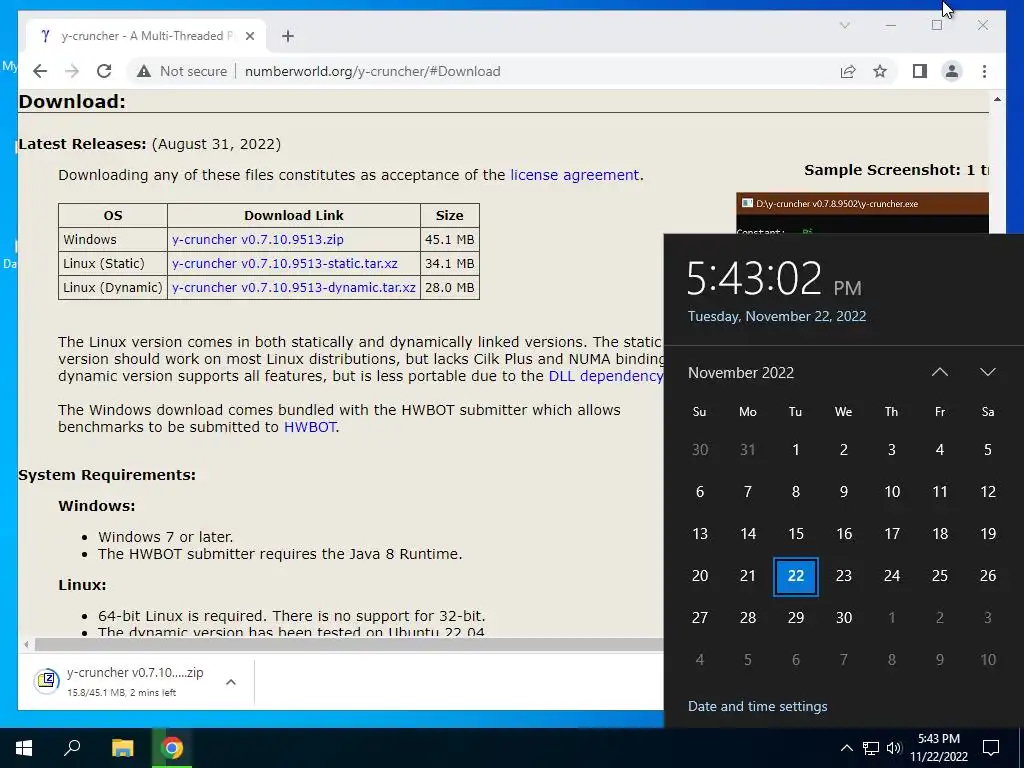The height and width of the screenshot is (768, 1024).
Task: Open the DLL dependency link
Action: point(605,376)
